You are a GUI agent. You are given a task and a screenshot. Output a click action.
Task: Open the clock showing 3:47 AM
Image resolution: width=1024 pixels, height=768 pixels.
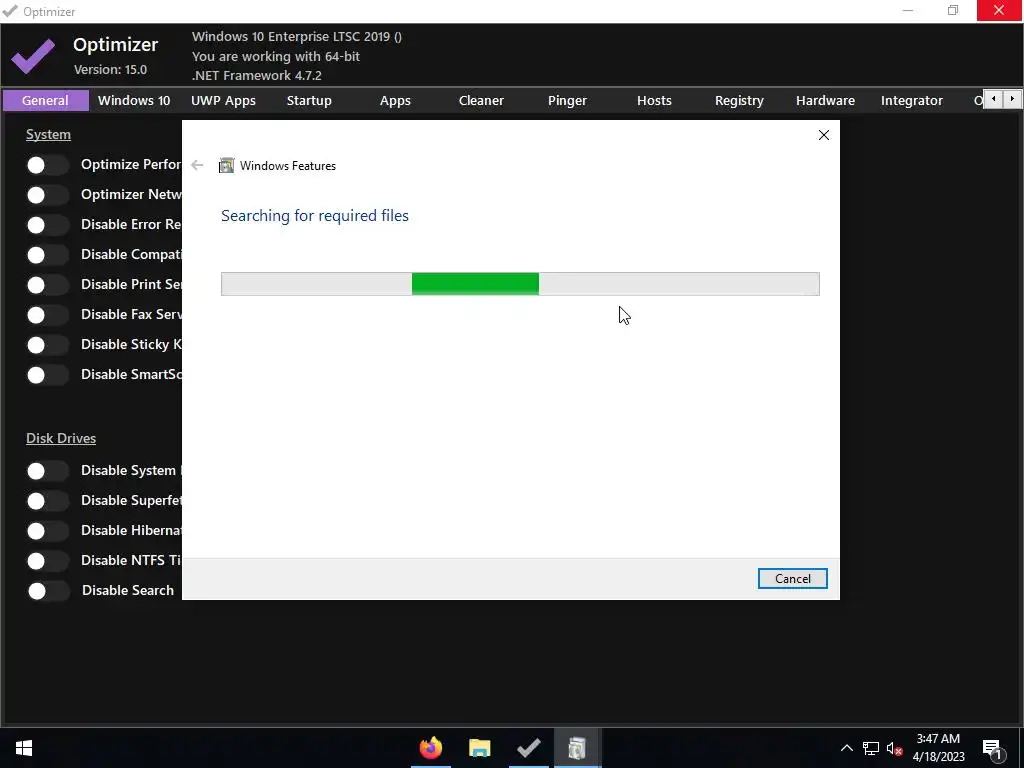coord(938,748)
